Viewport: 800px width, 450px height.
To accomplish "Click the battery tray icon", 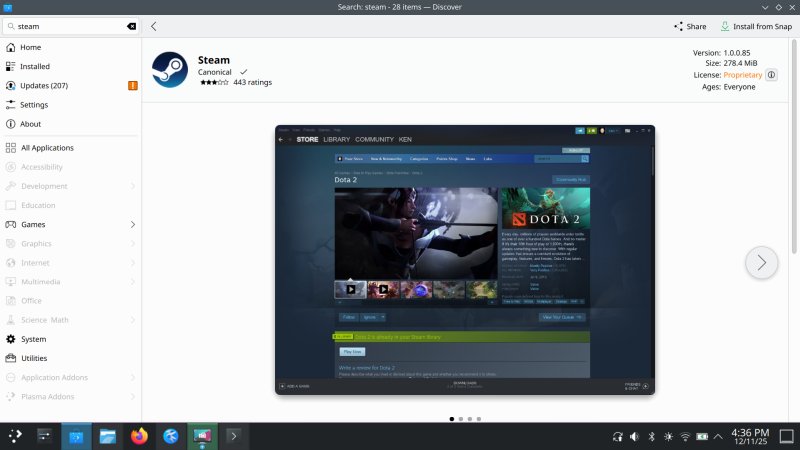I will coord(702,437).
